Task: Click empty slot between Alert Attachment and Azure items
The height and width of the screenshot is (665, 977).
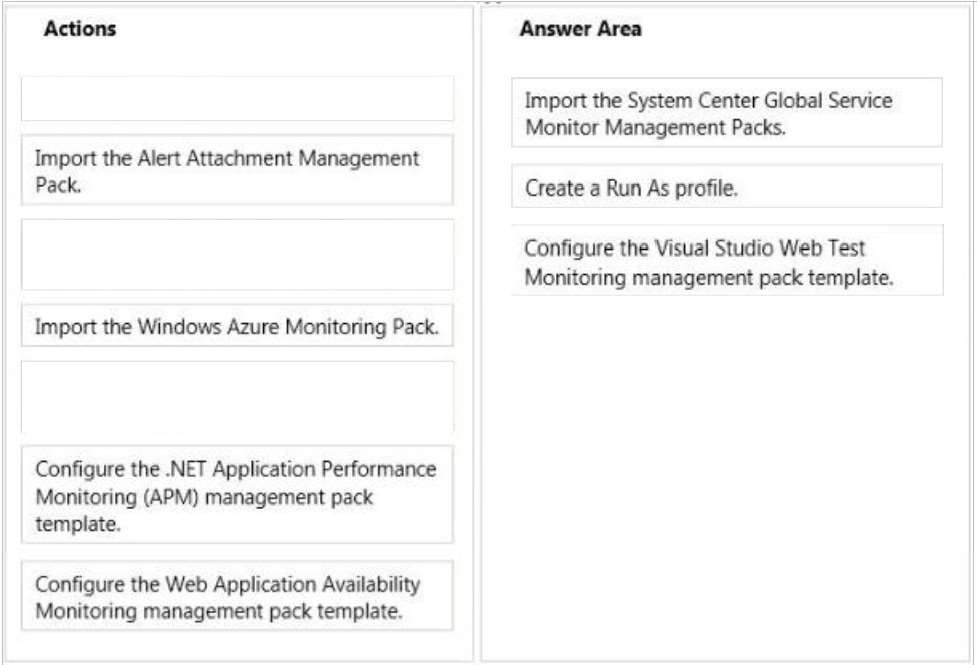Action: click(237, 254)
